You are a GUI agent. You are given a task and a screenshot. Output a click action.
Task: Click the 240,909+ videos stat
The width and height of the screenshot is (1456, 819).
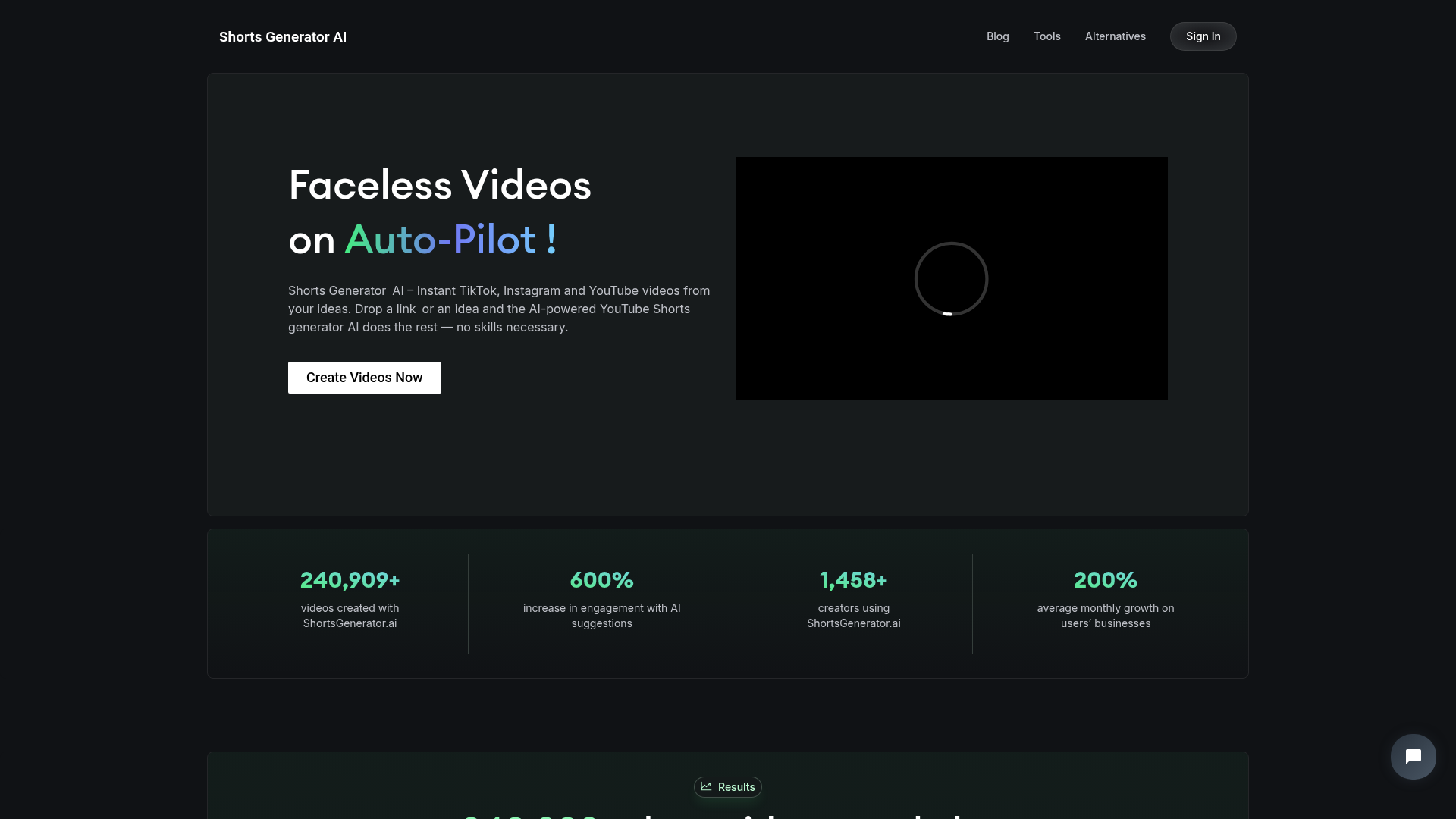(x=350, y=580)
